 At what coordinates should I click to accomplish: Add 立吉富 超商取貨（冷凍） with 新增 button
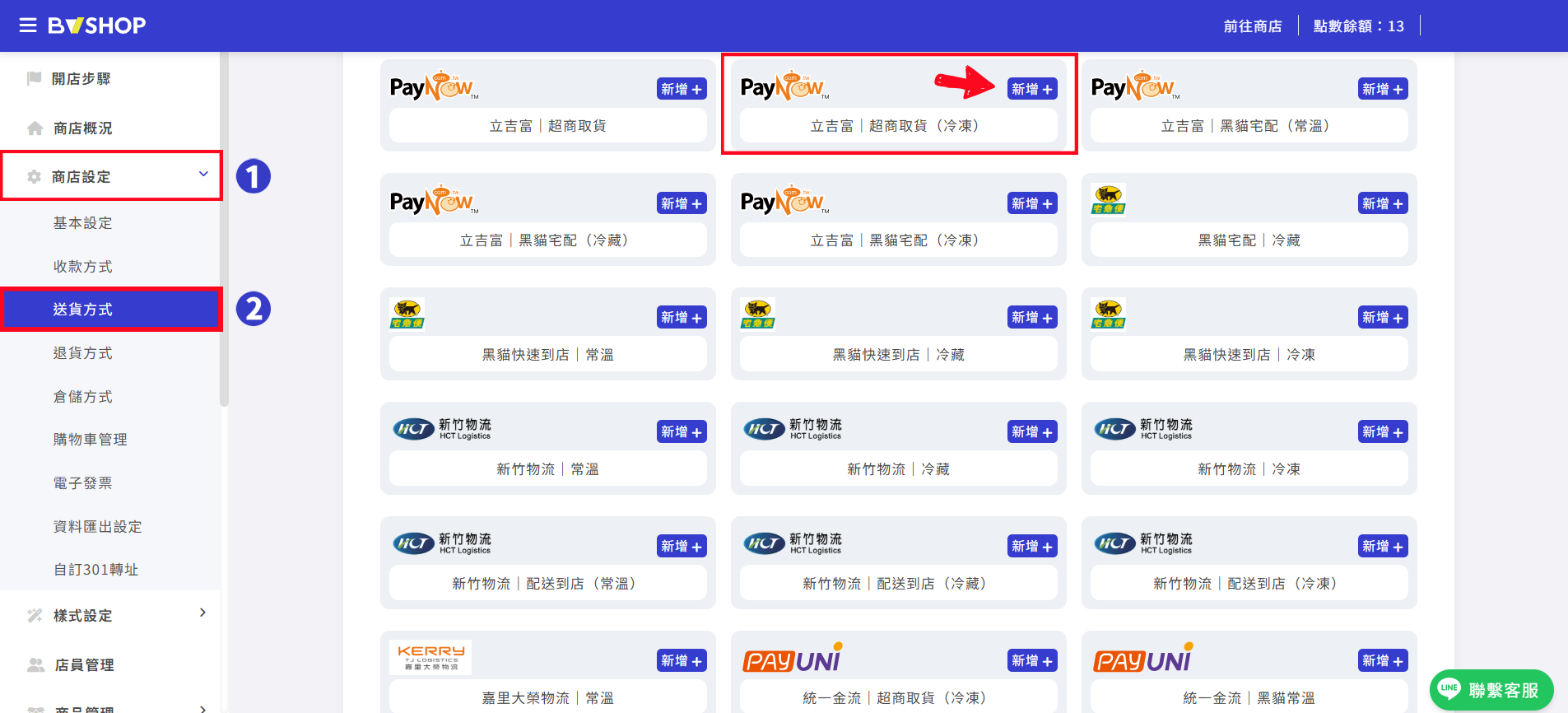click(x=1032, y=89)
